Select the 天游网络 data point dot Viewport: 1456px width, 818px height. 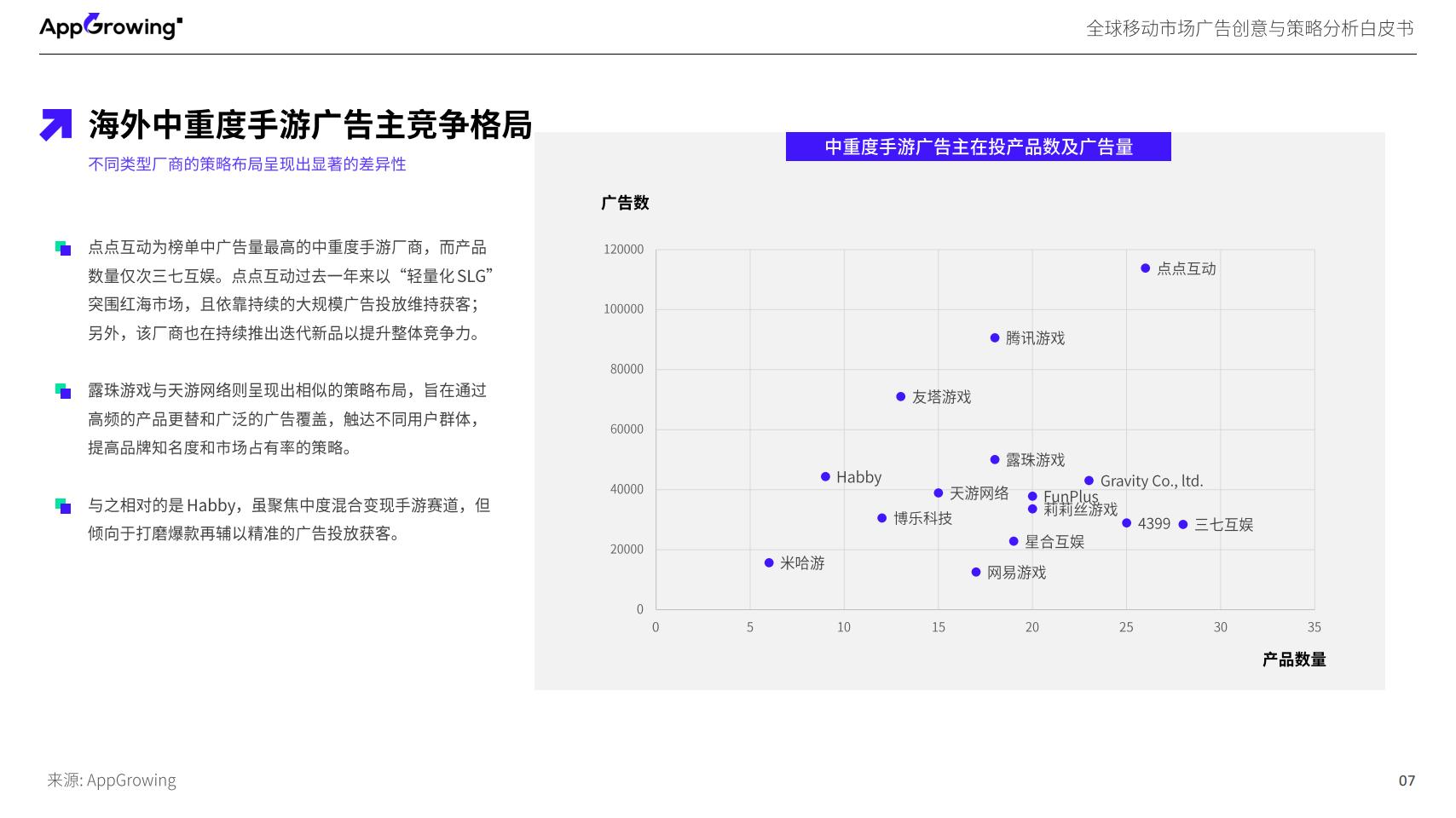(939, 493)
